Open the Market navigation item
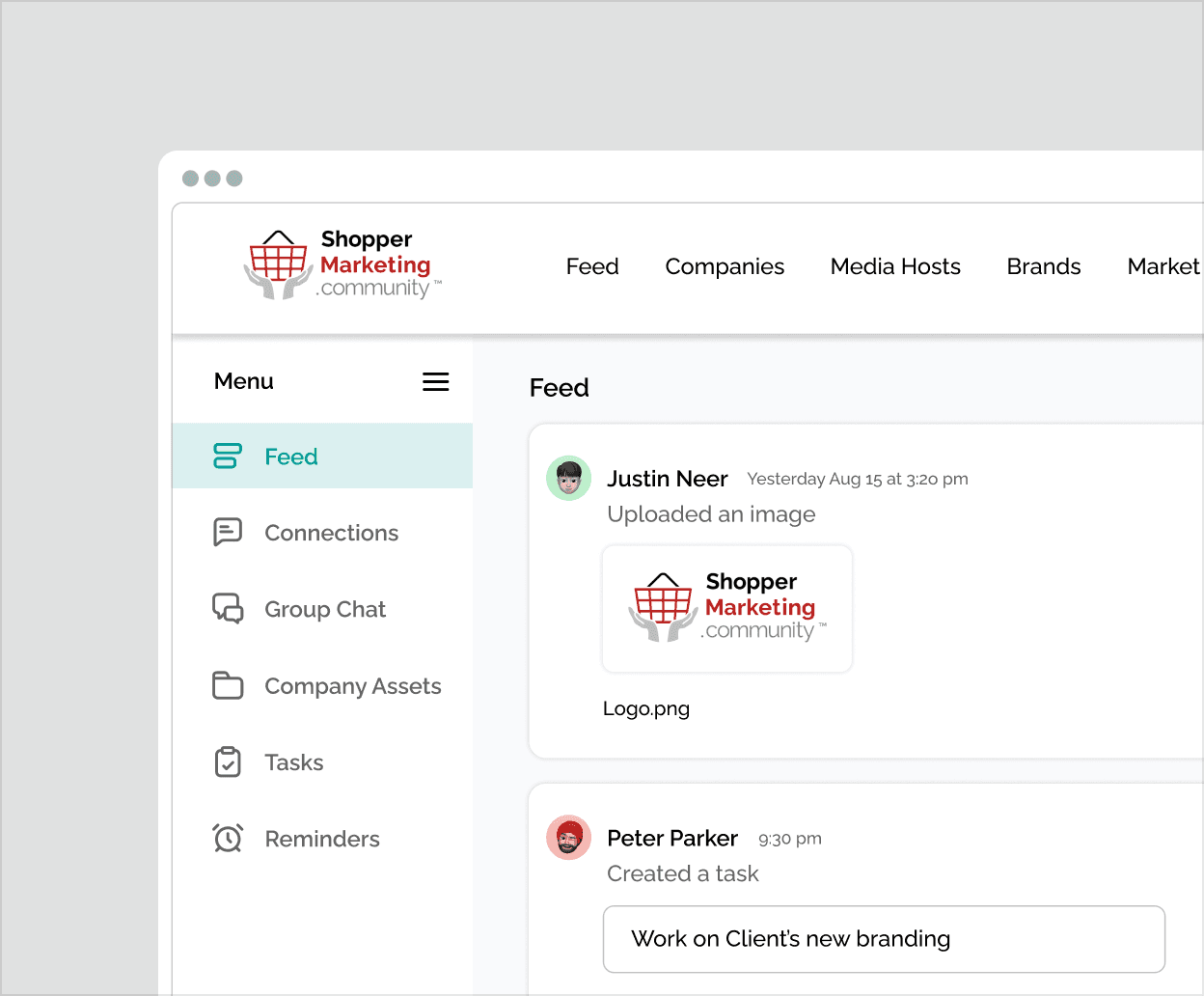This screenshot has height=996, width=1204. tap(1164, 266)
